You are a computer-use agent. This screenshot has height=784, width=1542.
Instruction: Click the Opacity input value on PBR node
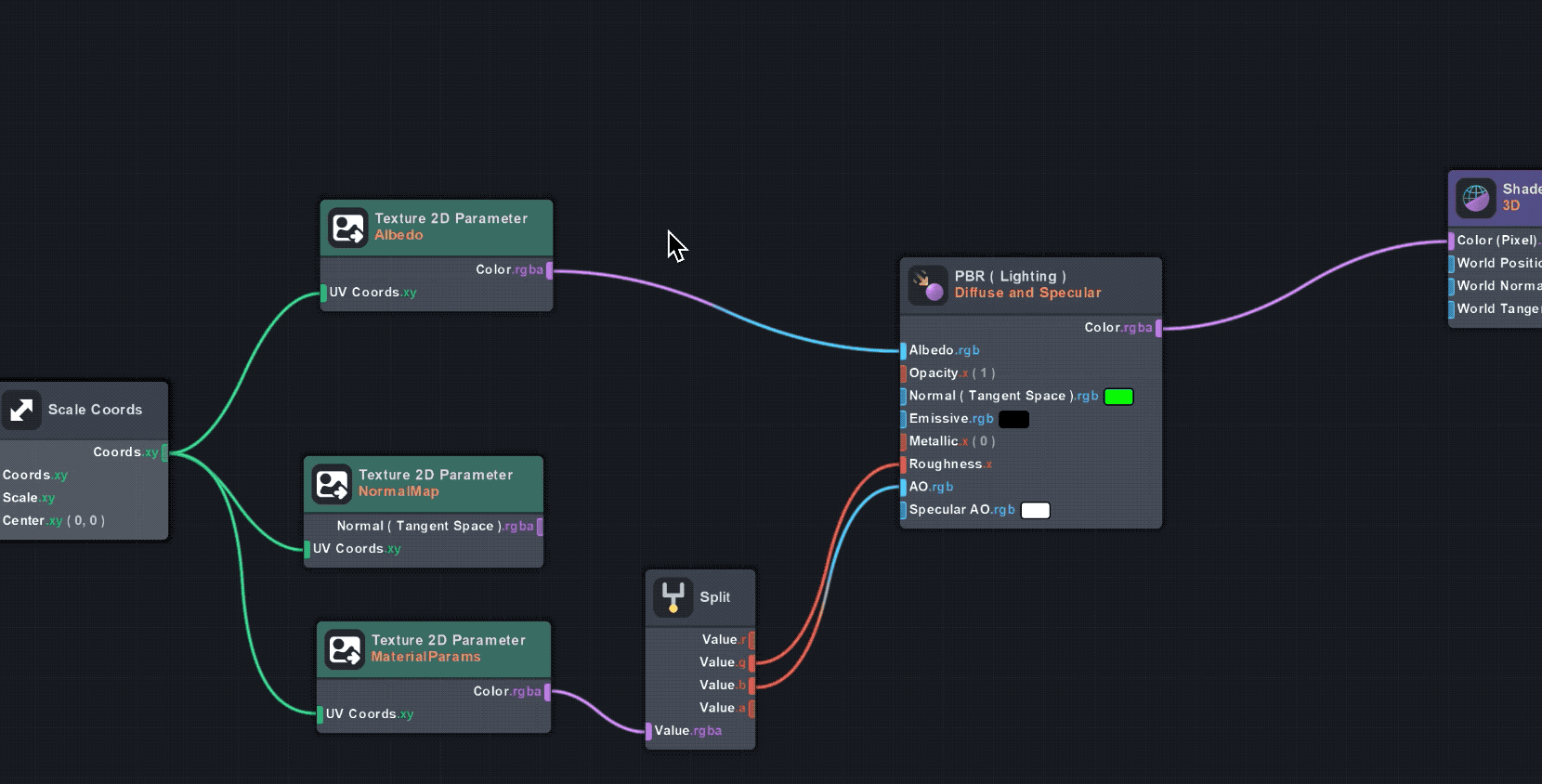click(x=984, y=373)
